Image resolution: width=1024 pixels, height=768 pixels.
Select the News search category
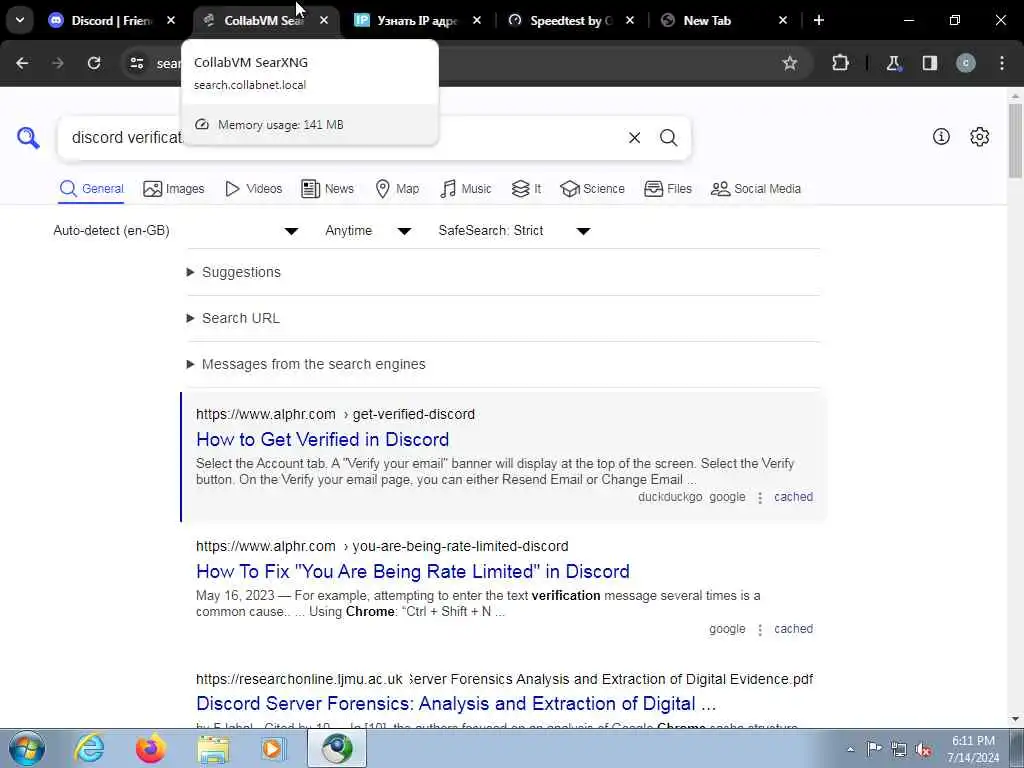click(327, 189)
